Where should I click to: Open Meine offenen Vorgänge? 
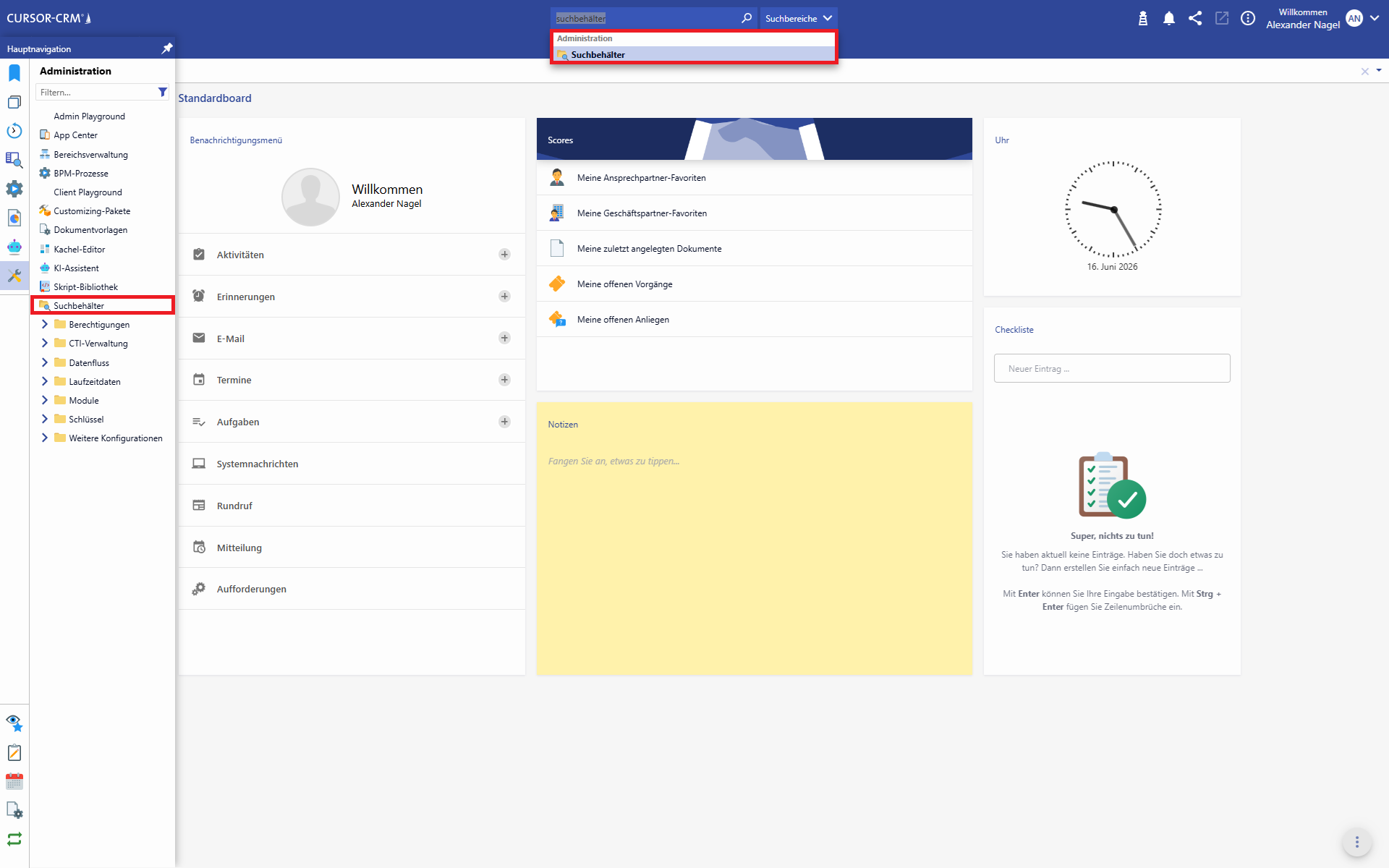755,284
